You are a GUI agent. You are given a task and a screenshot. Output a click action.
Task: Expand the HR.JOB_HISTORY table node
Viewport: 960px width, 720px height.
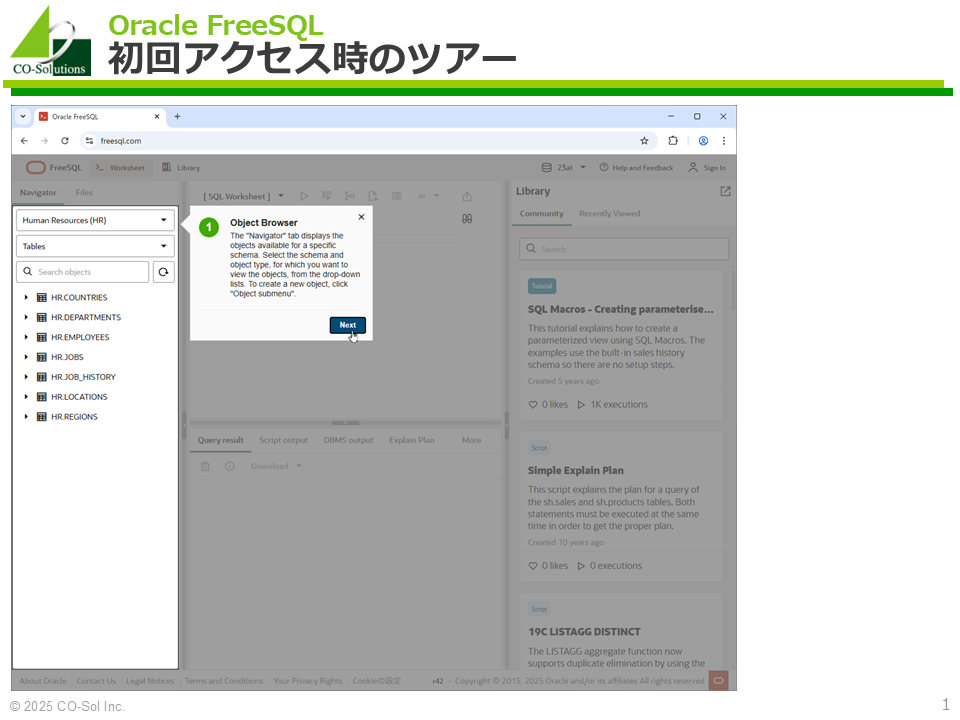pyautogui.click(x=26, y=377)
